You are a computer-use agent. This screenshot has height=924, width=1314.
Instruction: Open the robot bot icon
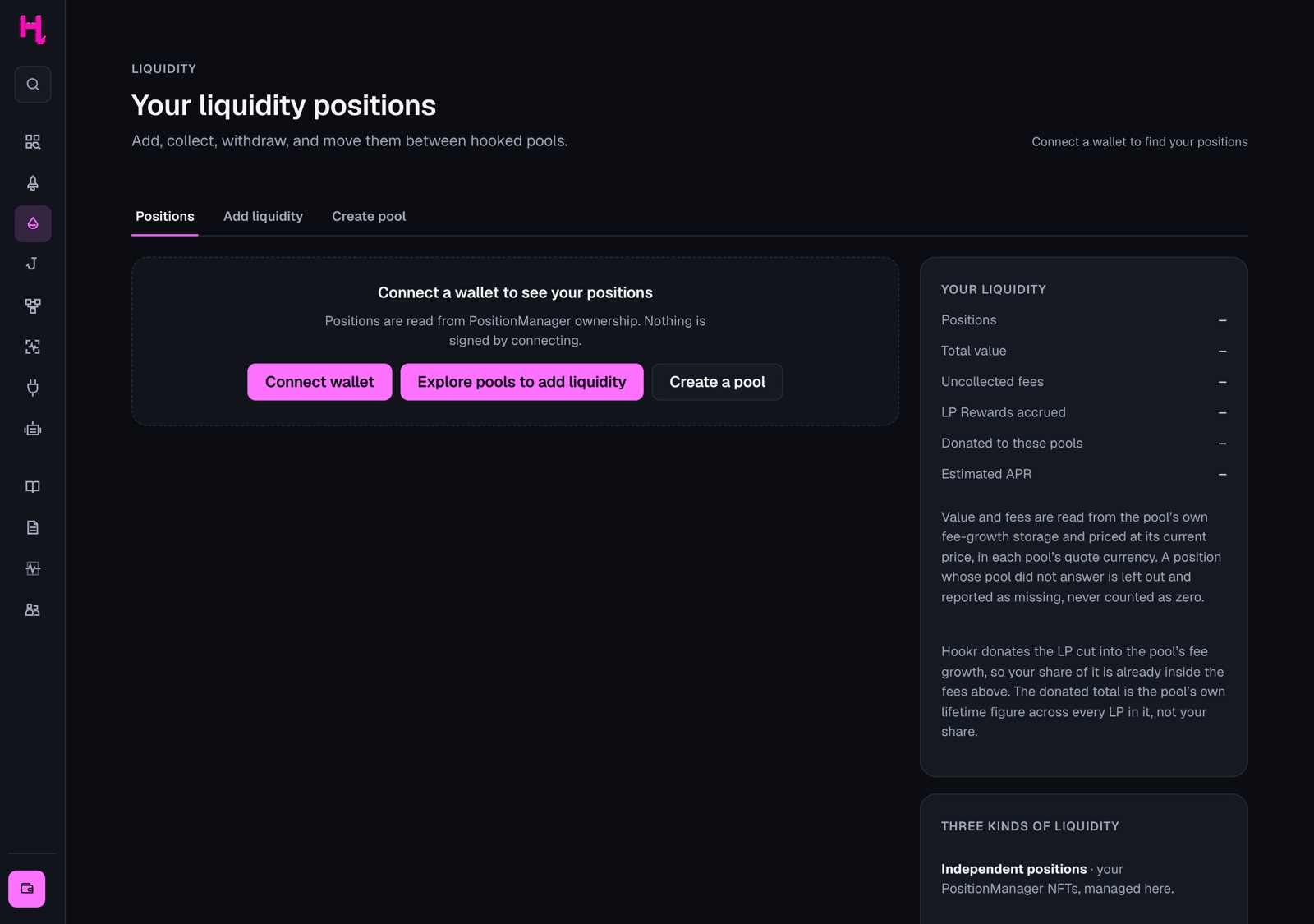(x=33, y=429)
